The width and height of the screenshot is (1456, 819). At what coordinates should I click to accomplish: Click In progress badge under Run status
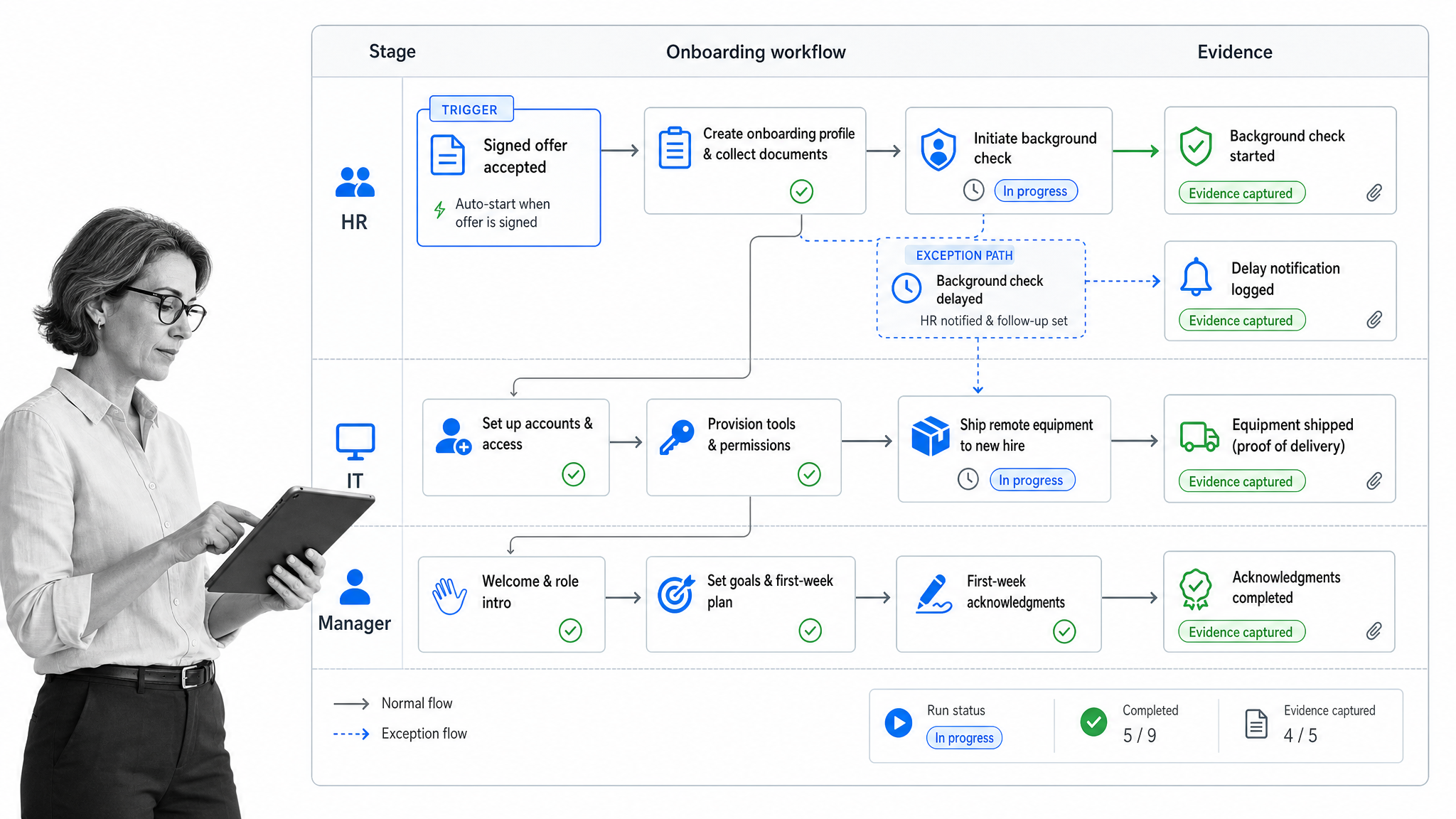[x=964, y=737]
